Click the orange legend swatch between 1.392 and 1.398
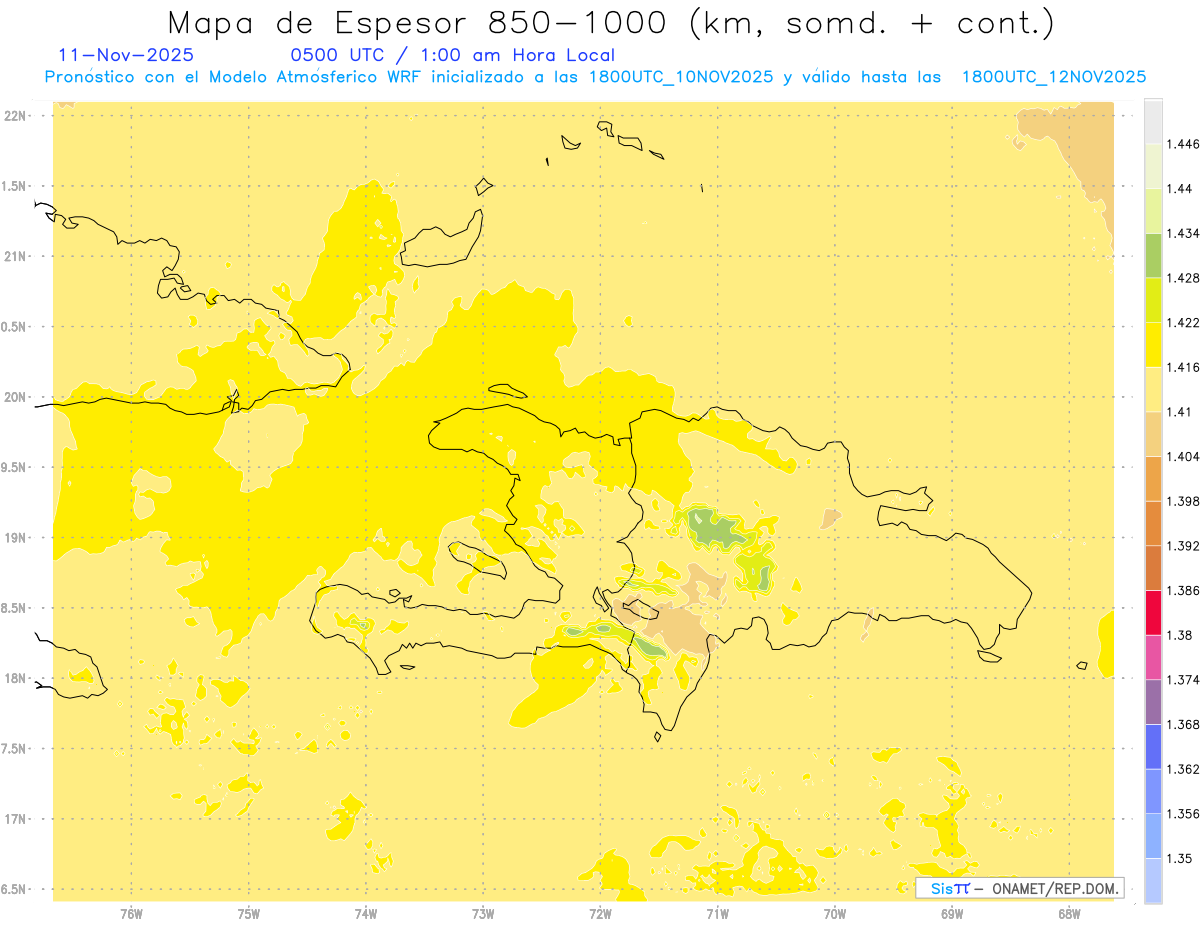1200x927 pixels. click(1153, 523)
